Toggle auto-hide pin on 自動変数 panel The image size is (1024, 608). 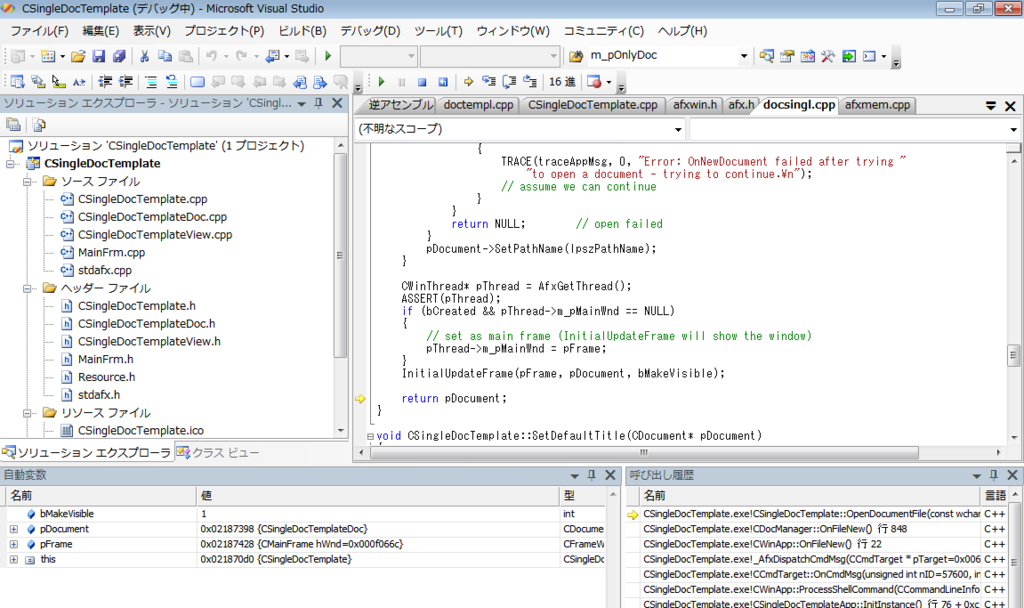coord(592,475)
